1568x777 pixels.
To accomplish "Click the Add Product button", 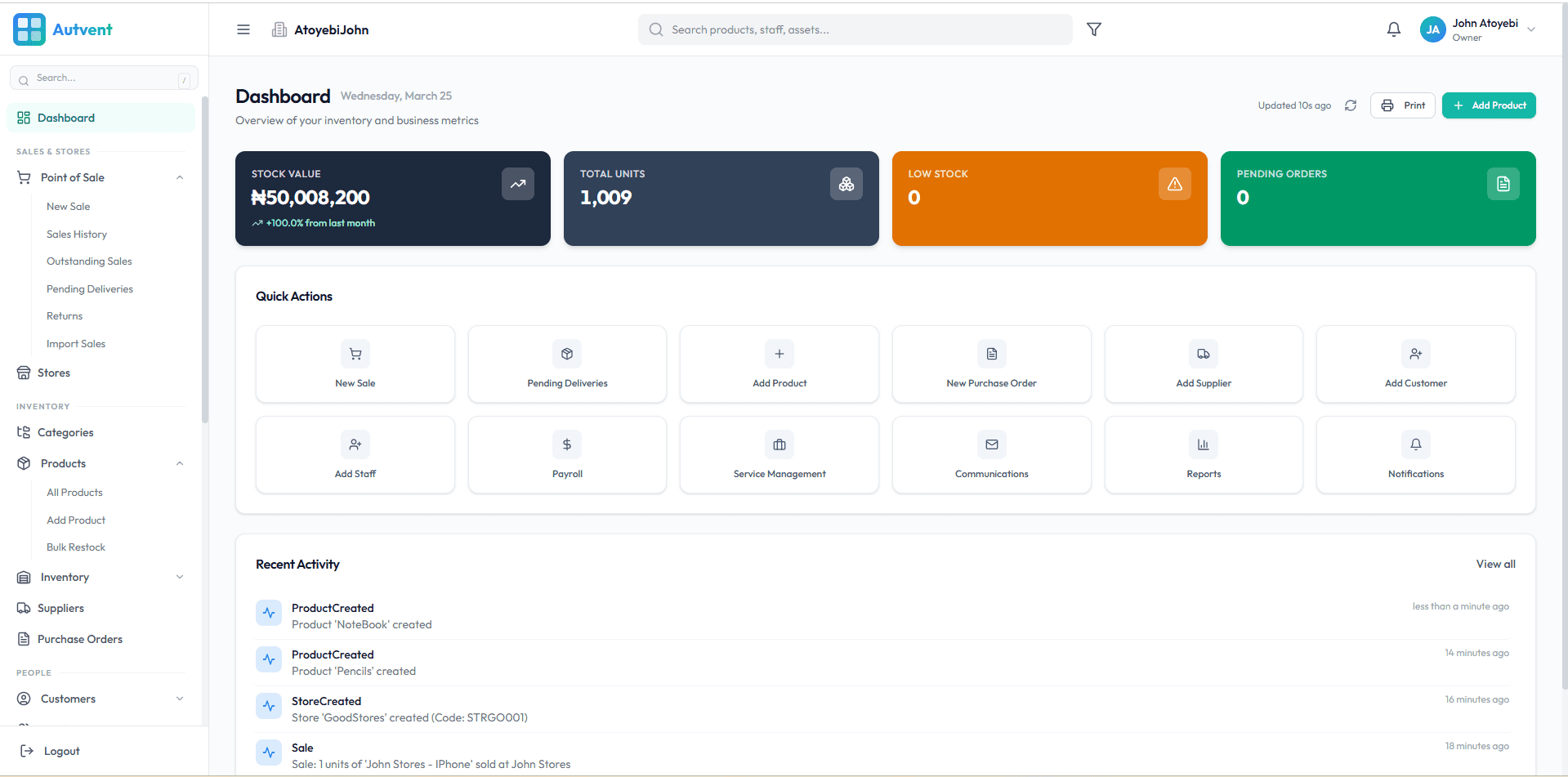I will click(x=1488, y=105).
